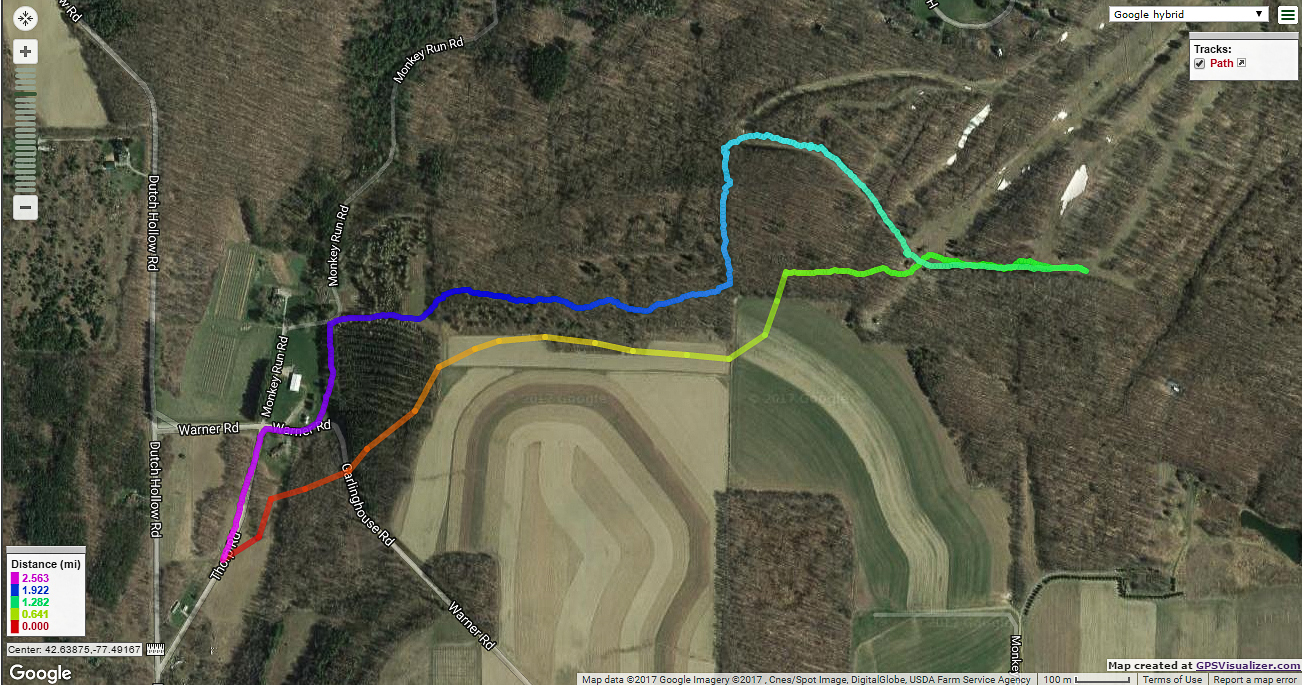
Task: Click the 100 m map scale indicator
Action: (1086, 679)
